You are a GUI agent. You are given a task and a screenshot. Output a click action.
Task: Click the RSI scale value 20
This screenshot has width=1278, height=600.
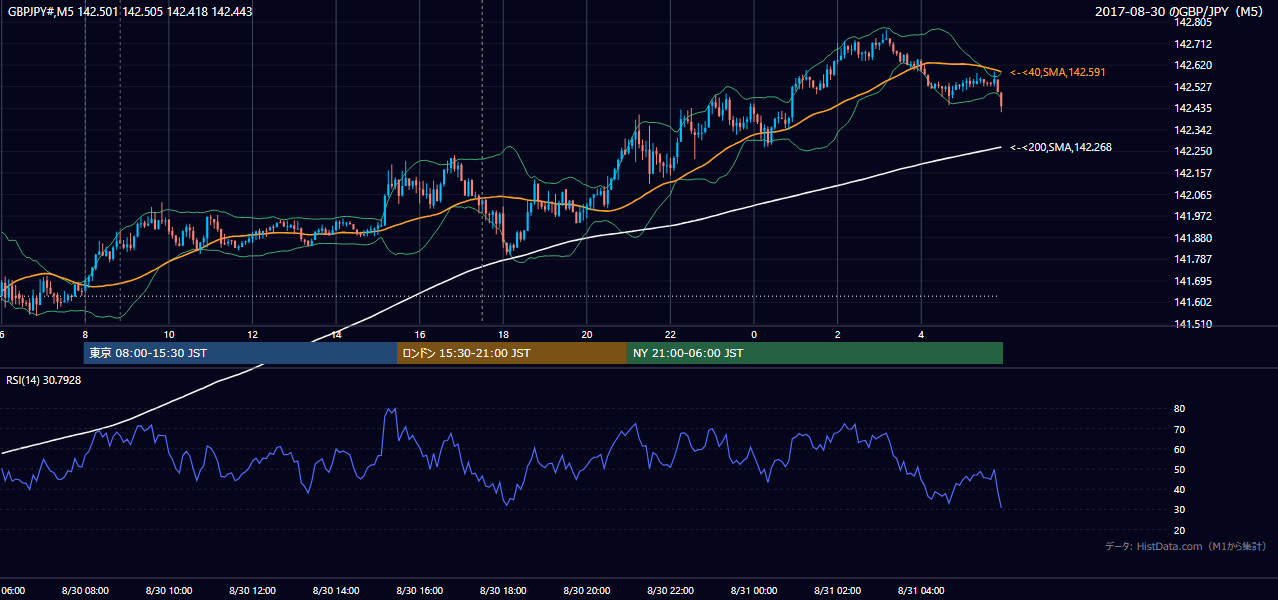click(1179, 530)
